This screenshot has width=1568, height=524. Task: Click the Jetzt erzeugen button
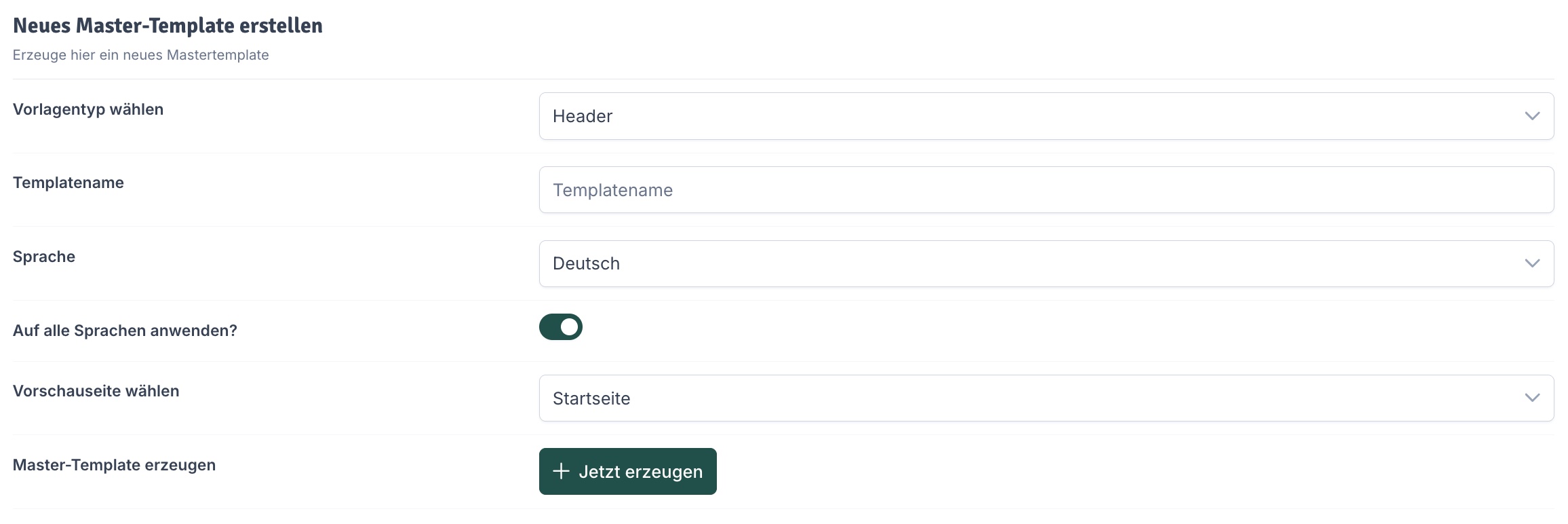click(628, 471)
